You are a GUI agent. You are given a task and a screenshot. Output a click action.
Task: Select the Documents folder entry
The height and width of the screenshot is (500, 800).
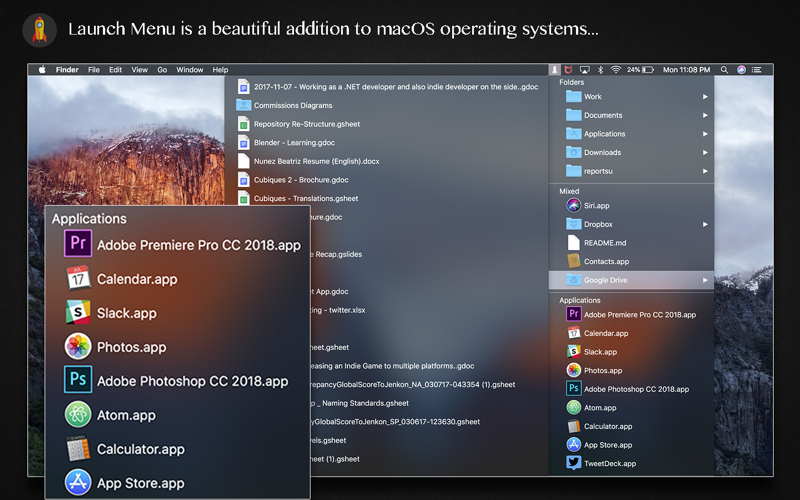coord(631,115)
